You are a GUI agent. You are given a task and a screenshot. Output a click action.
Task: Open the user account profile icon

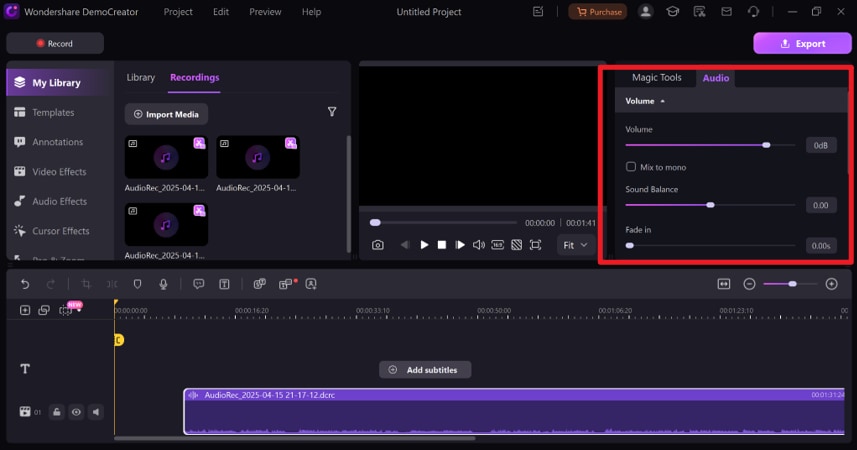[645, 11]
